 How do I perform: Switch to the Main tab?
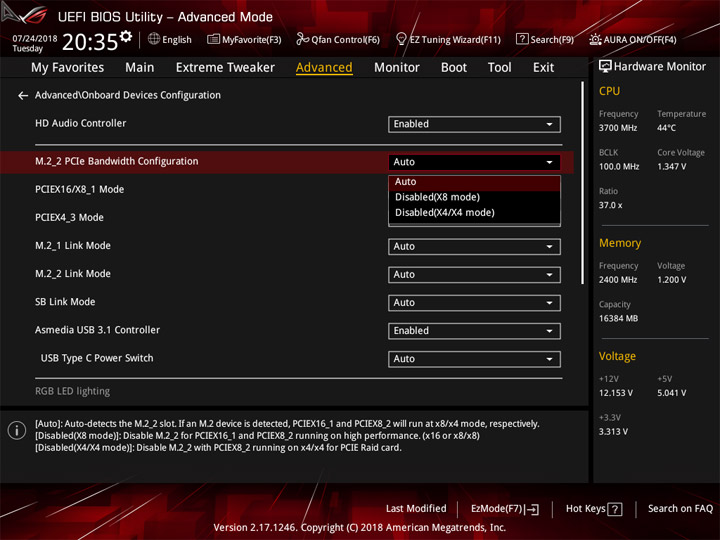coord(140,68)
